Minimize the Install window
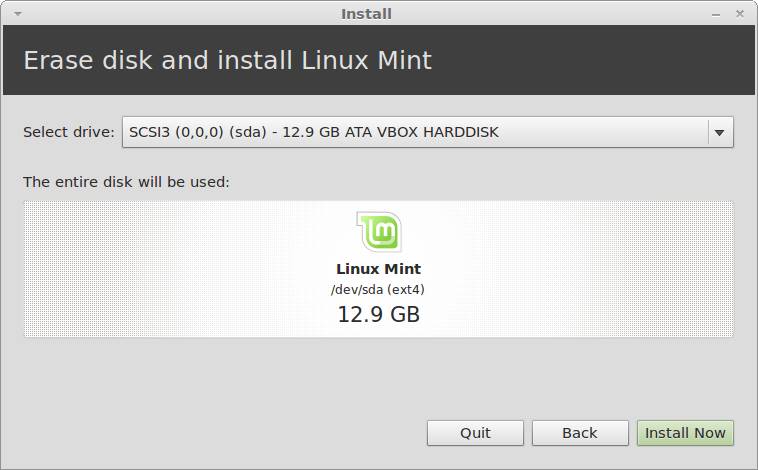The image size is (758, 470). tap(716, 14)
